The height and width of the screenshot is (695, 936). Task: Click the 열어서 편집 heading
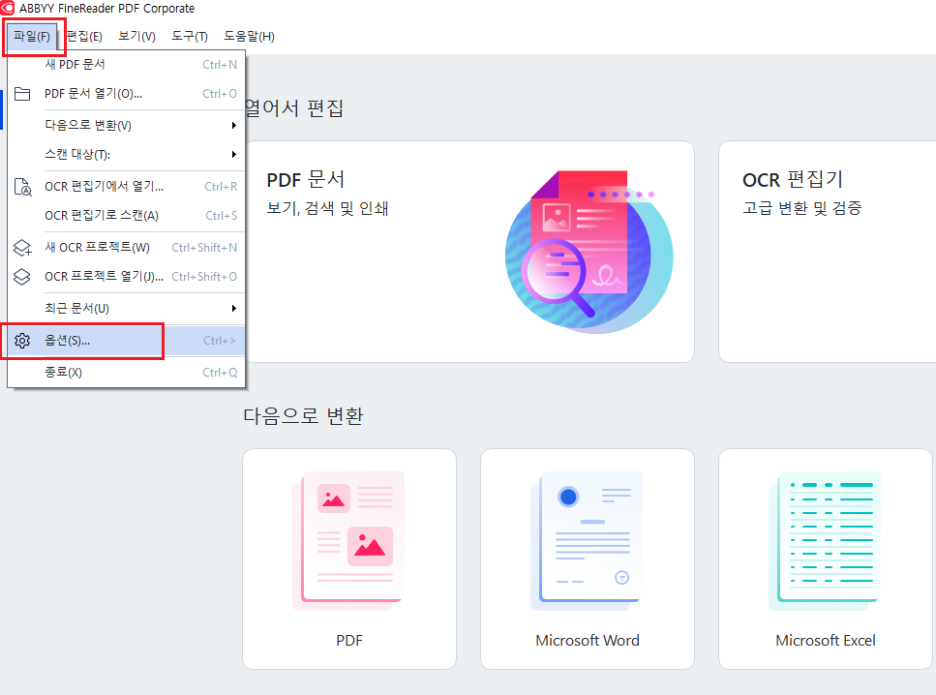click(294, 108)
